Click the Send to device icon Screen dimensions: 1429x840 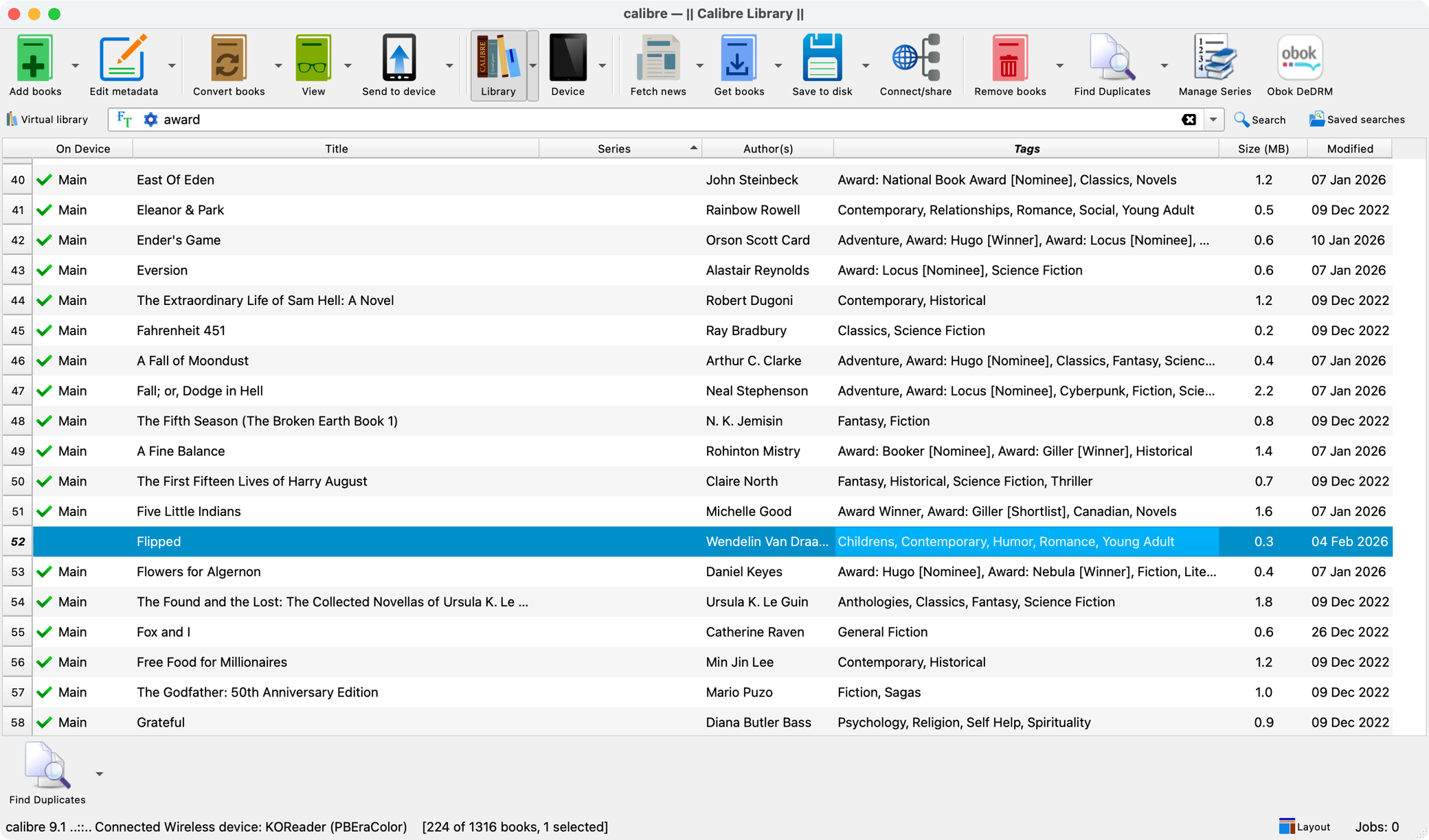point(398,59)
